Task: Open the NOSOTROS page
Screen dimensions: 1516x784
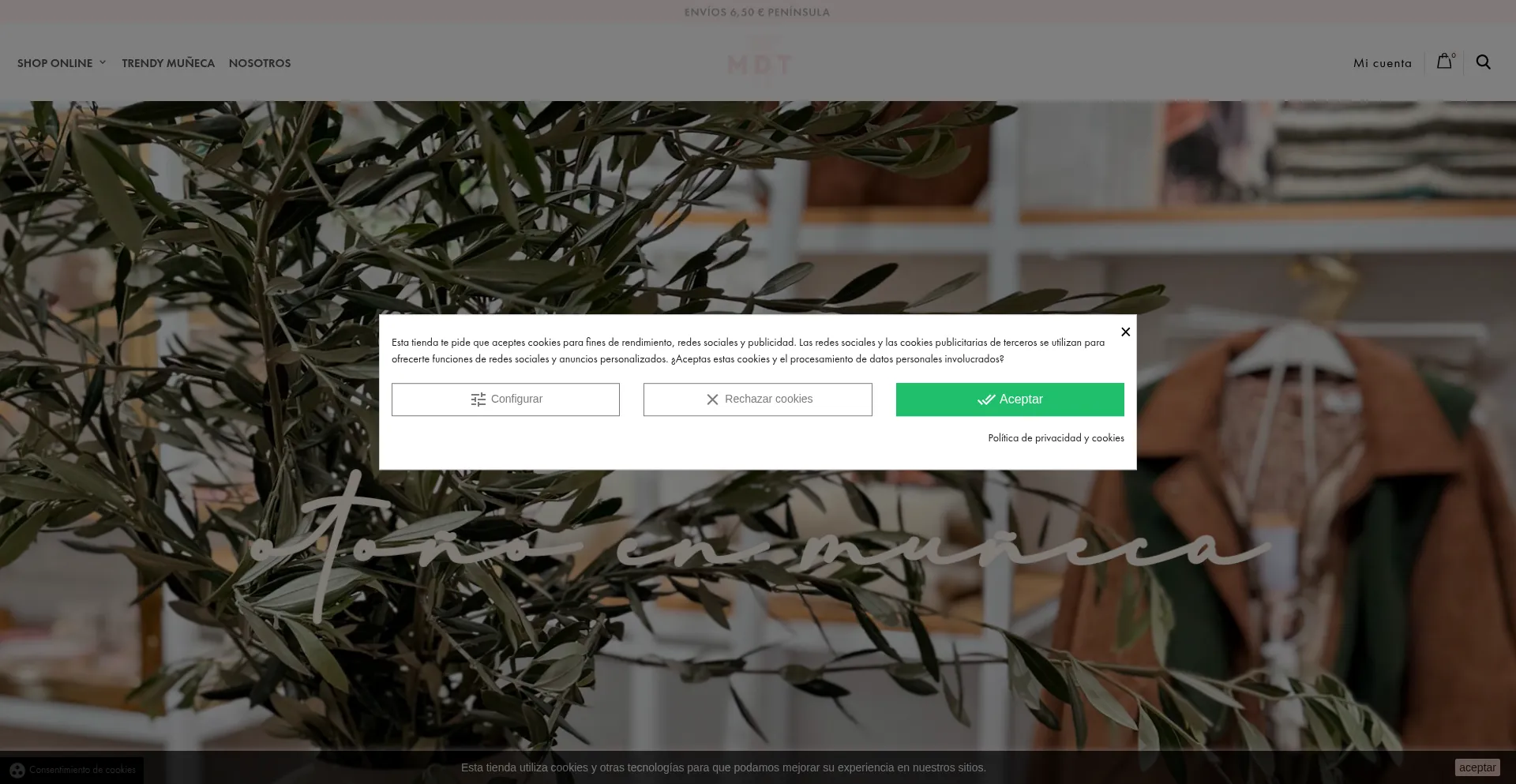Action: click(260, 63)
